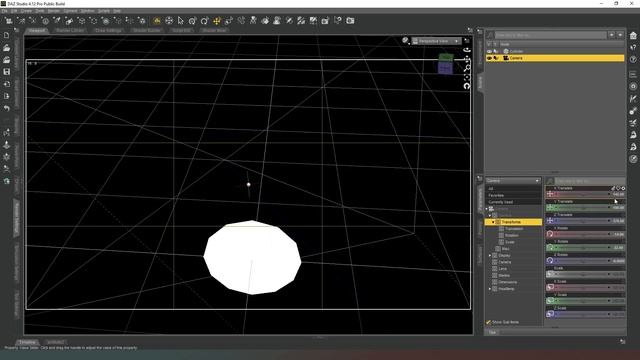This screenshot has height=360, width=640.
Task: Open the Render menu
Action: [53, 11]
